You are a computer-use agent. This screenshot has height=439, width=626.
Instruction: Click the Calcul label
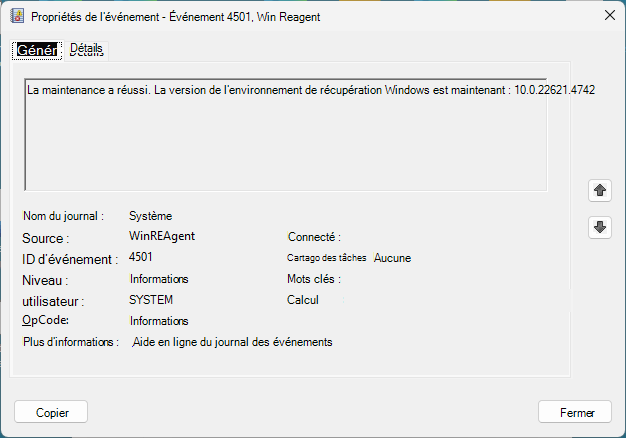click(x=303, y=300)
